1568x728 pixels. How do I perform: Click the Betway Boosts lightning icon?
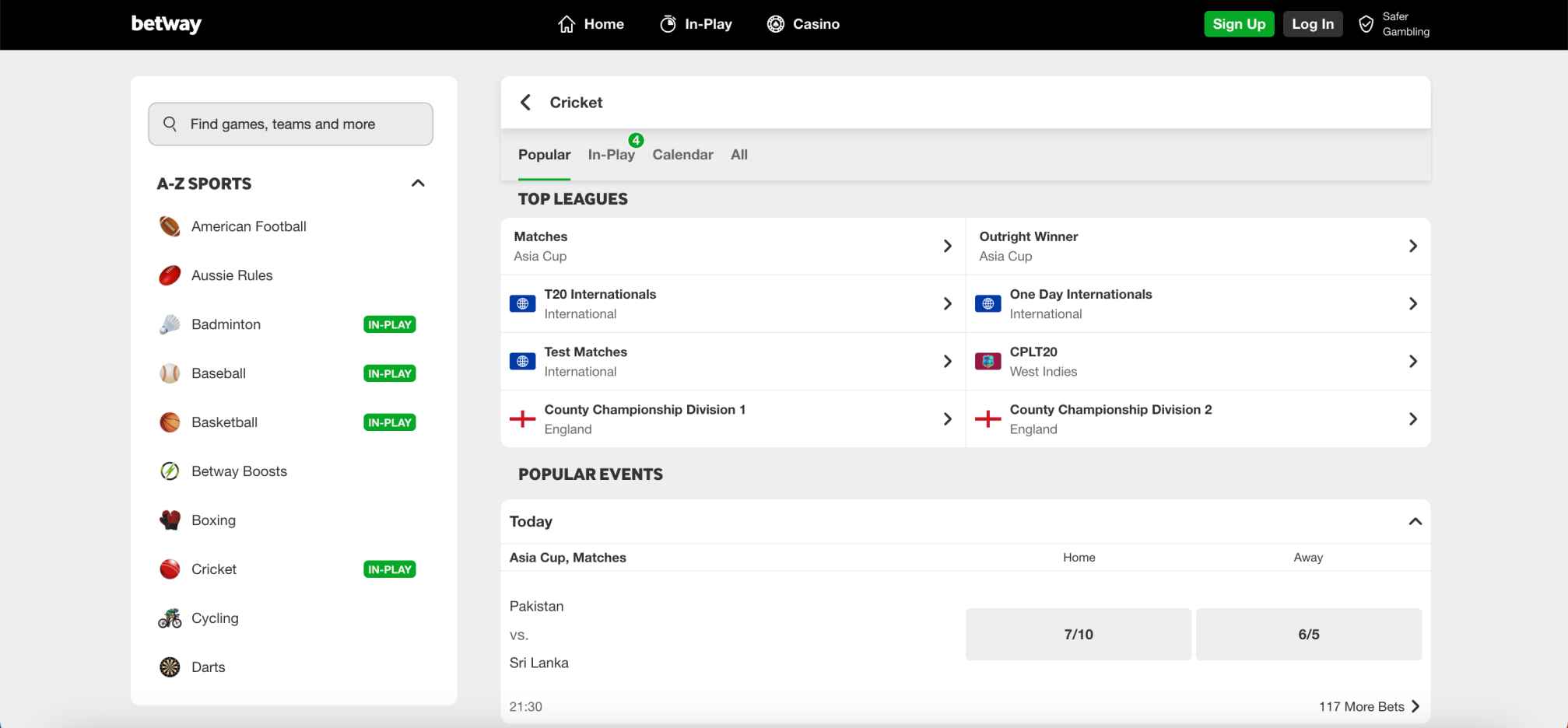click(x=170, y=471)
